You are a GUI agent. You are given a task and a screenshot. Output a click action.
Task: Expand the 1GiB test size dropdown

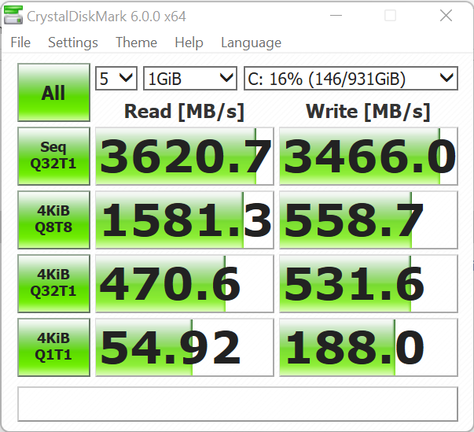190,78
